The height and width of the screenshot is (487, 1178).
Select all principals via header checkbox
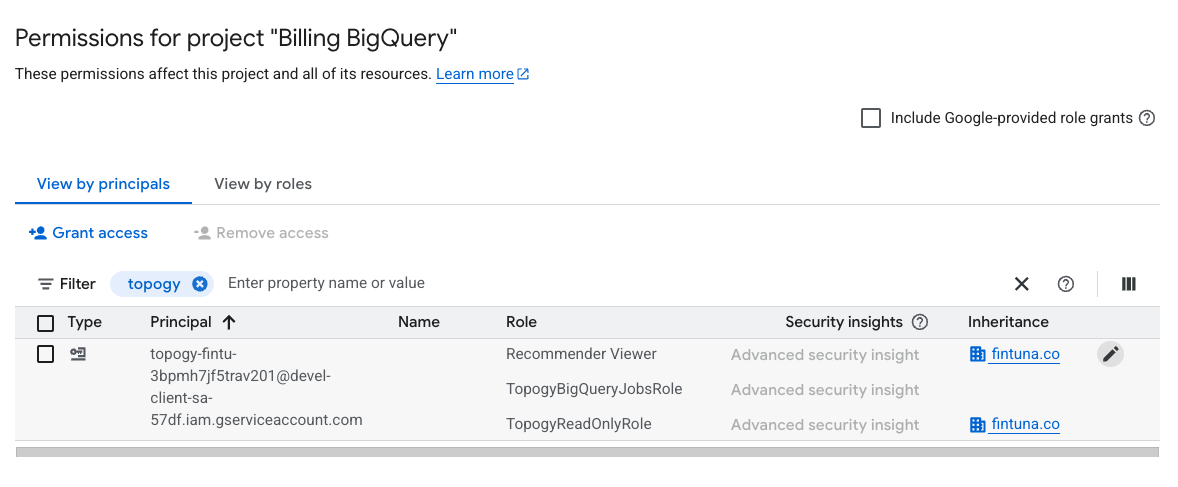(46, 323)
